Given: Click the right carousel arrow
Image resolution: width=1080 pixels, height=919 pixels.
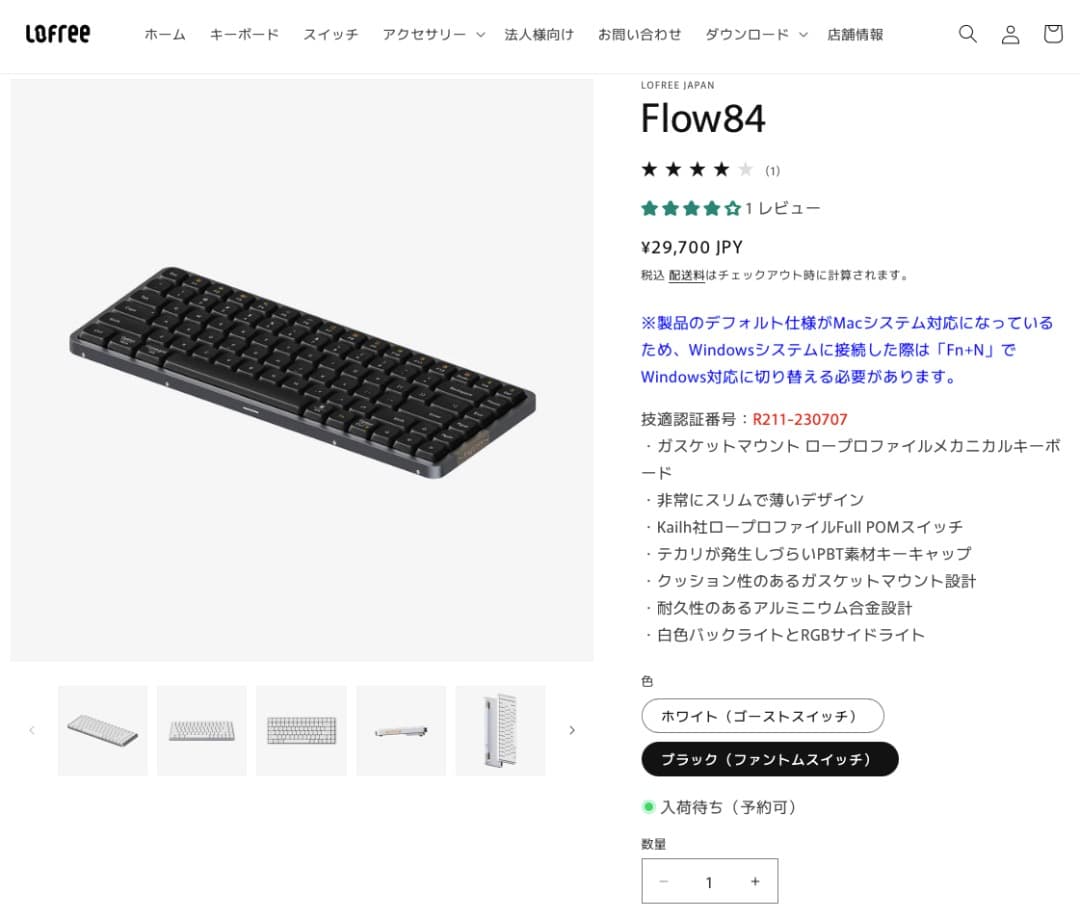Looking at the screenshot, I should (x=572, y=730).
